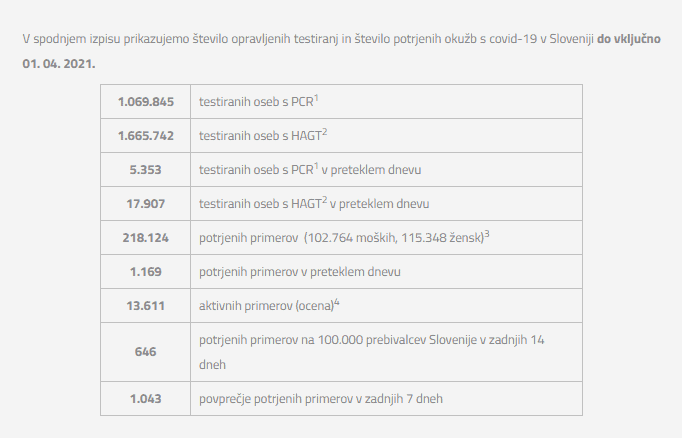682x438 pixels.
Task: Click the cases per 100.000 inhabitants label
Action: point(371,341)
